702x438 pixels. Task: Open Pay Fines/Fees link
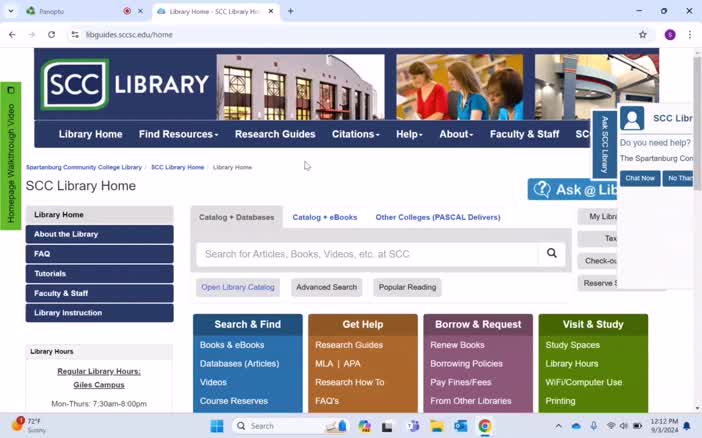(461, 382)
